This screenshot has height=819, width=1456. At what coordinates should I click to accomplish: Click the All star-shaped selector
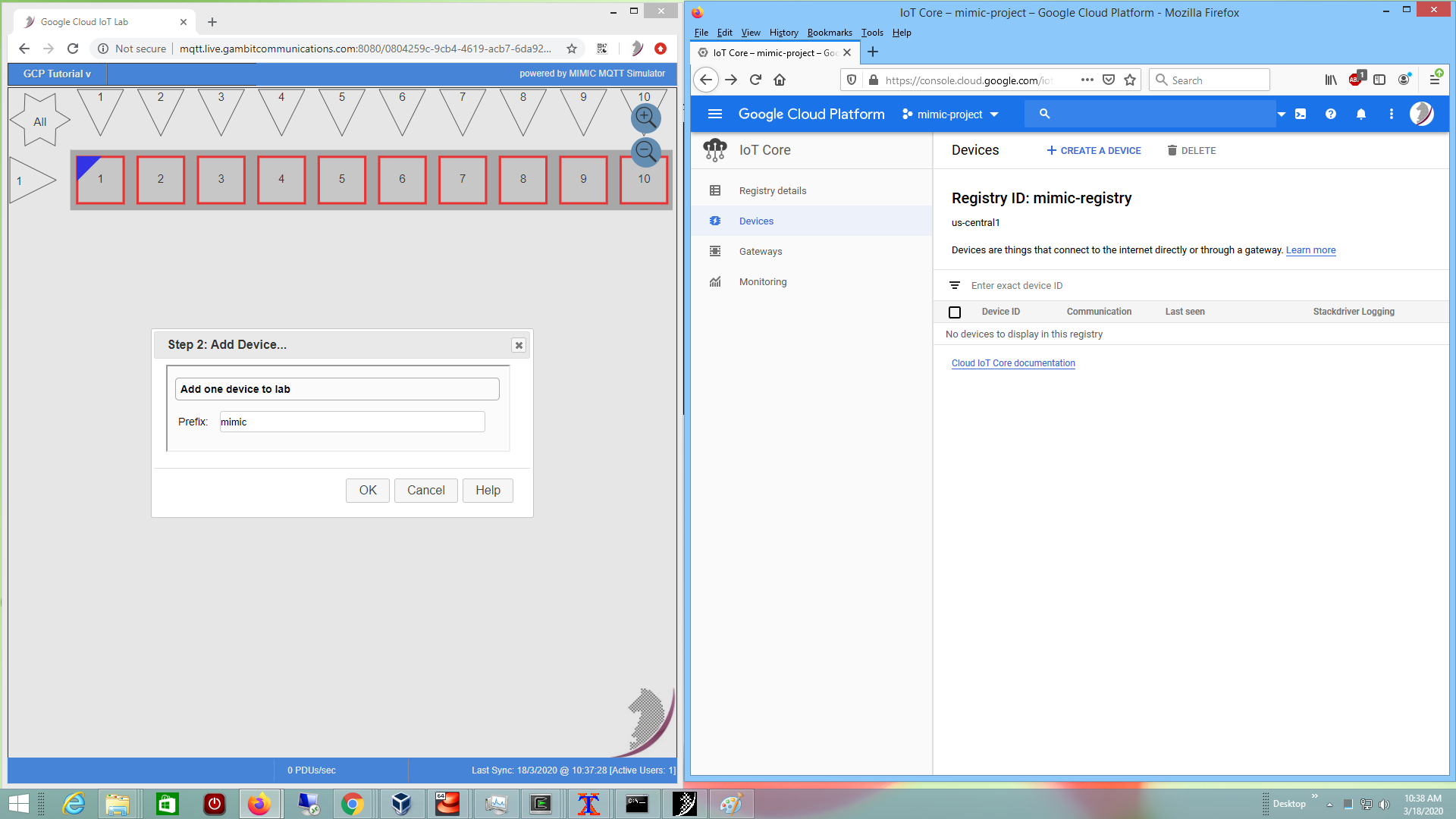tap(39, 121)
